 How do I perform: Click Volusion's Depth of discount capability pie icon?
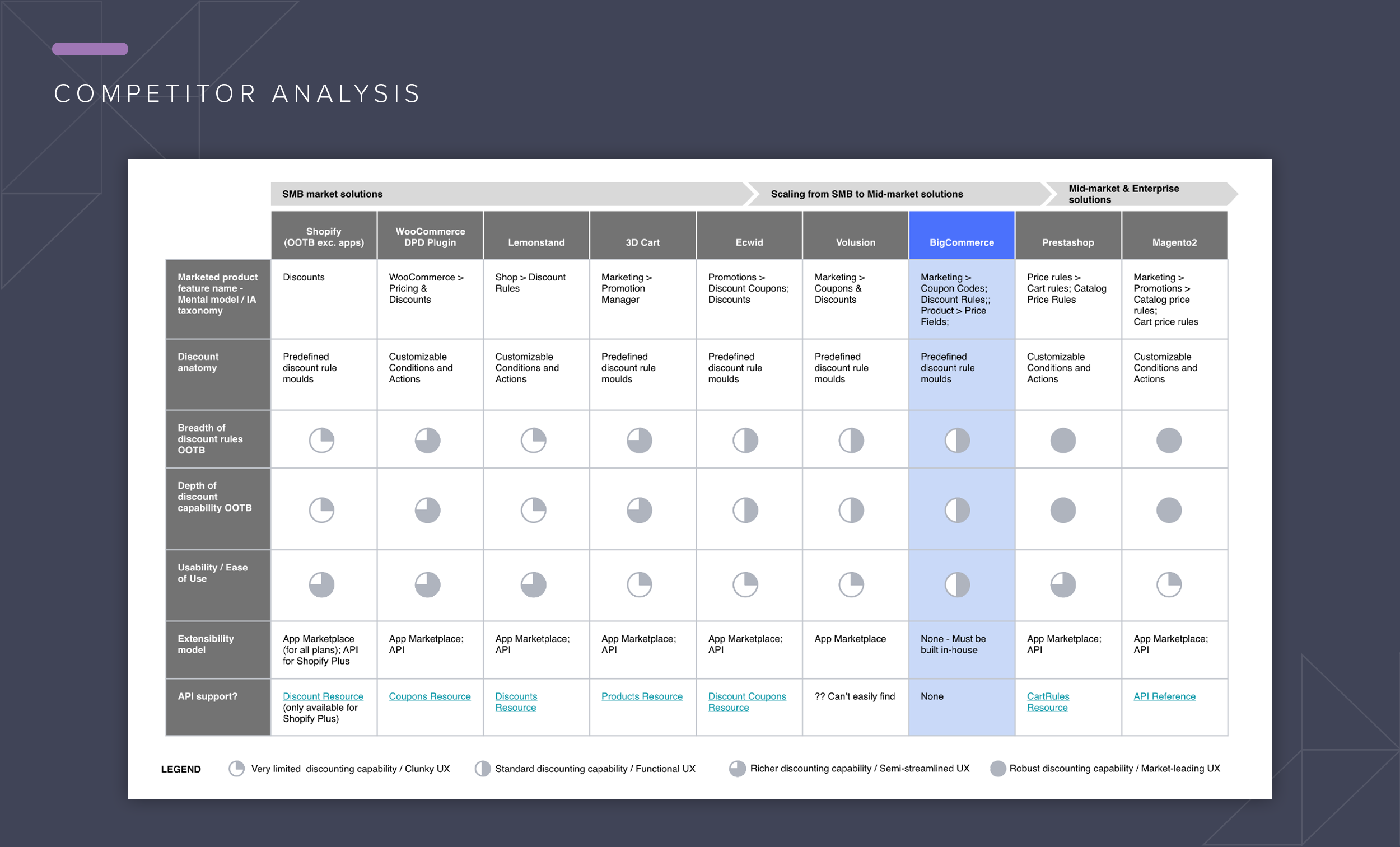pos(851,510)
